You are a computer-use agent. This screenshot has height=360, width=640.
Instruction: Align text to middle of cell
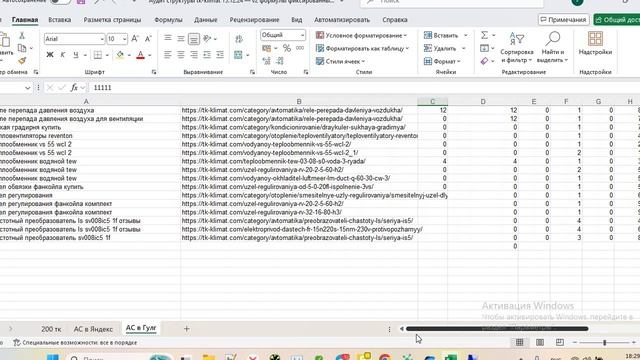181,39
